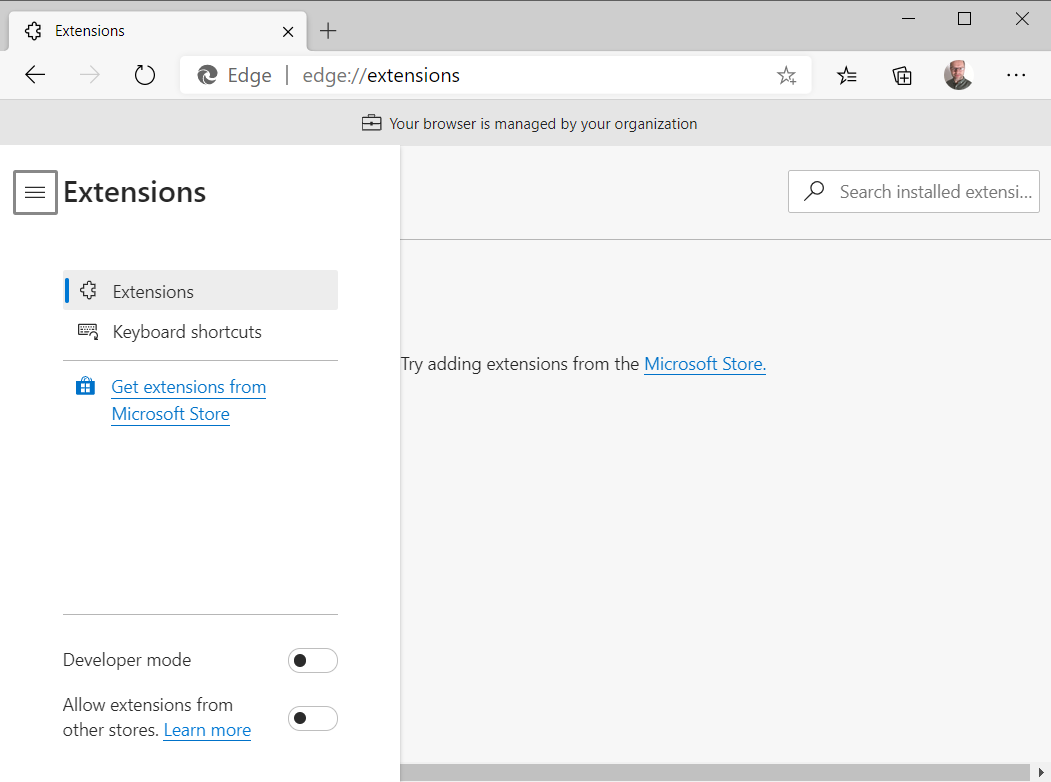Toggle Allow extensions from other stores
Screen dimensions: 1051x782
(312, 718)
